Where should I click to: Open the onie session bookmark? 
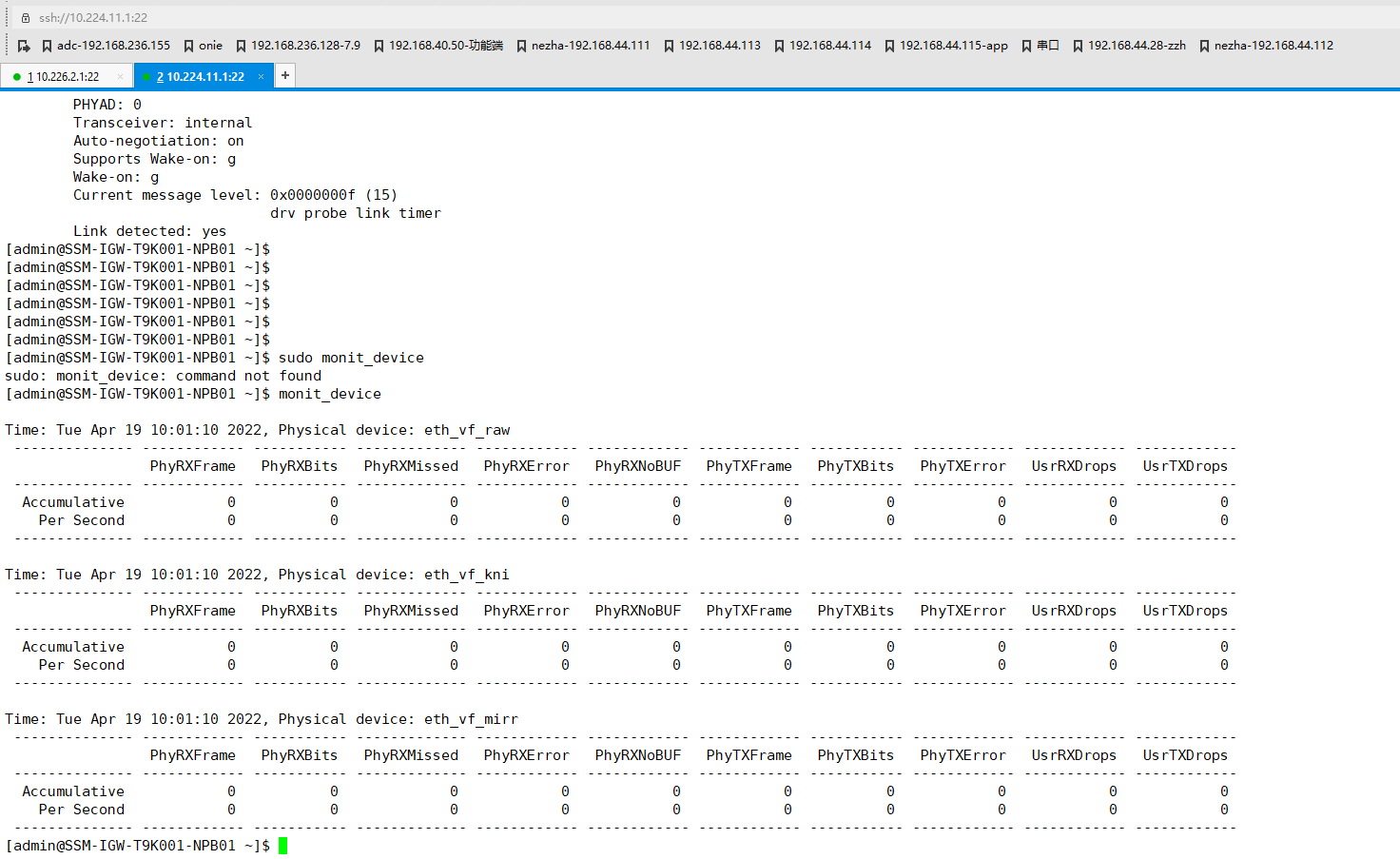[203, 46]
